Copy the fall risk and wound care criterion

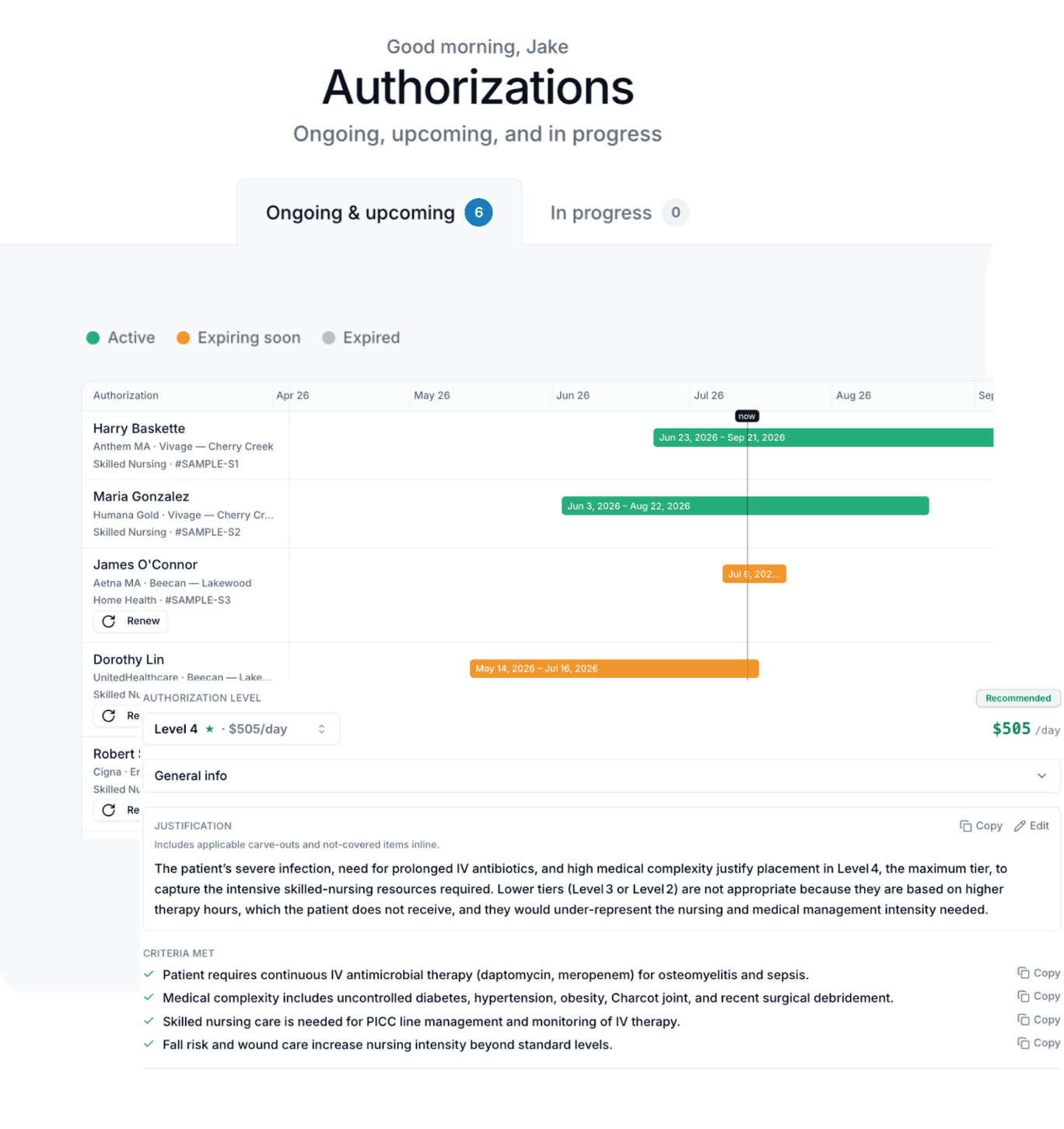[x=1038, y=1043]
